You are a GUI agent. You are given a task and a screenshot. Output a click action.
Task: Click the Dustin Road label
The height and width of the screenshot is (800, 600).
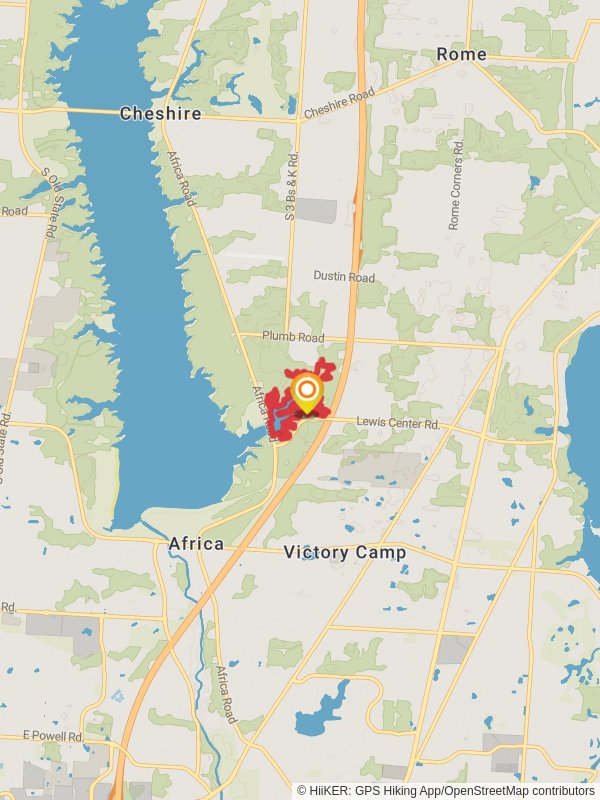pos(344,277)
